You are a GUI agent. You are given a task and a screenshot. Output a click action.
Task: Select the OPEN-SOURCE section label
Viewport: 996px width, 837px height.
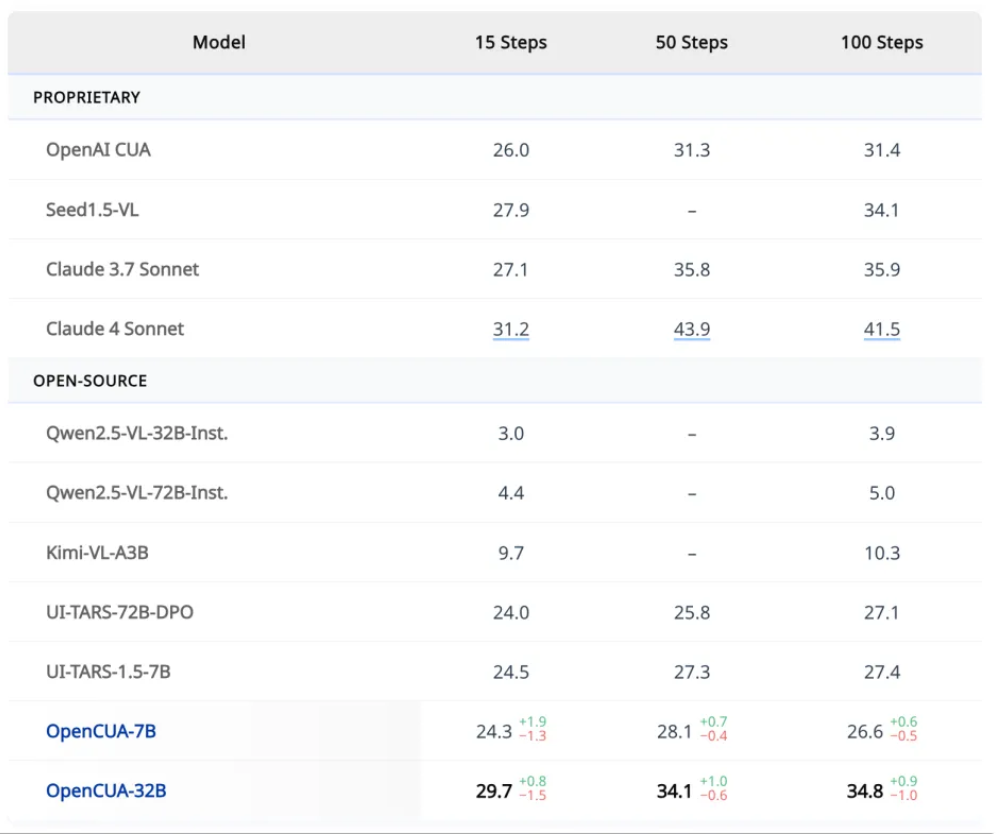90,380
